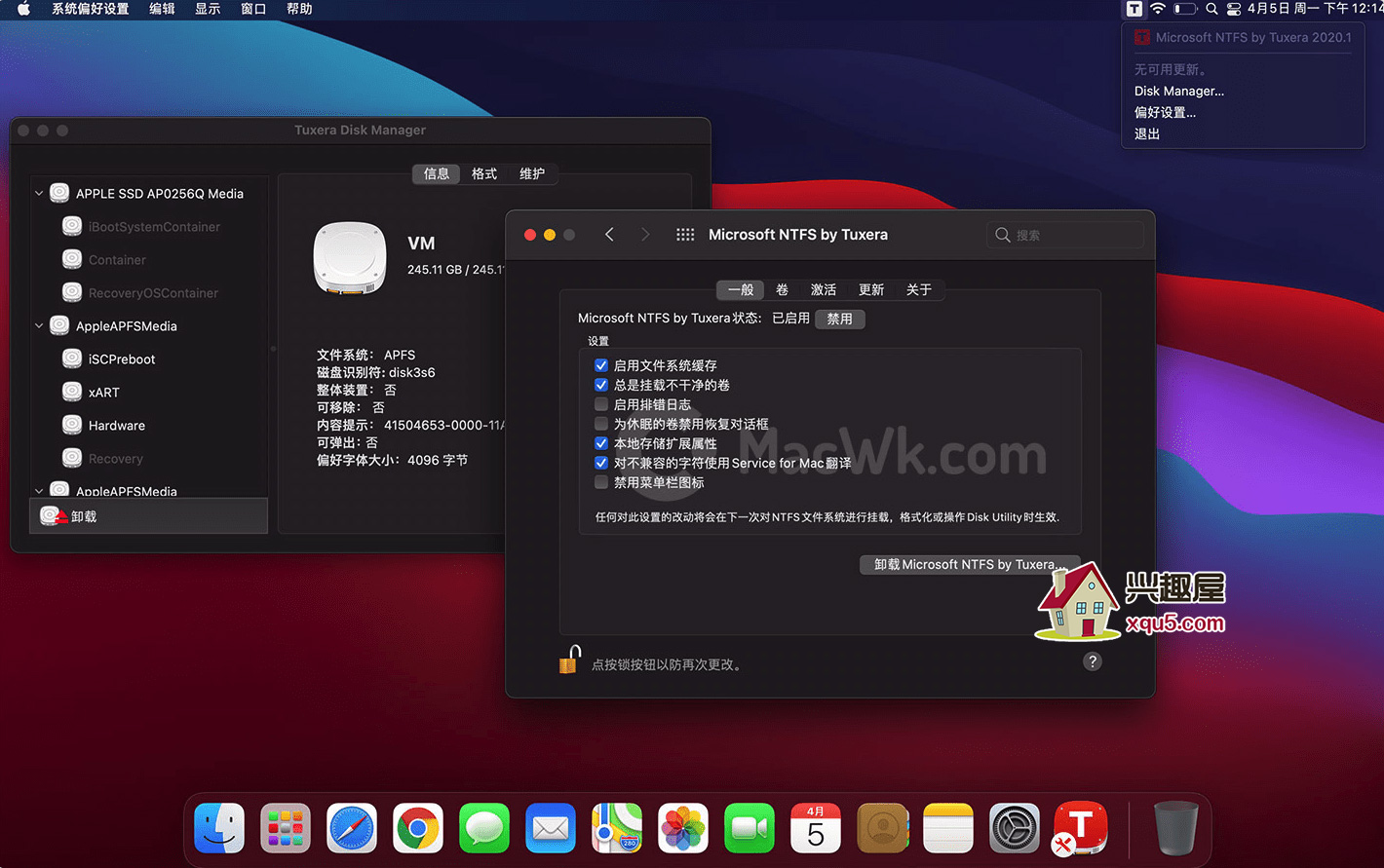Collapse the partially visible last AppleAPFSMedia group

(39, 491)
